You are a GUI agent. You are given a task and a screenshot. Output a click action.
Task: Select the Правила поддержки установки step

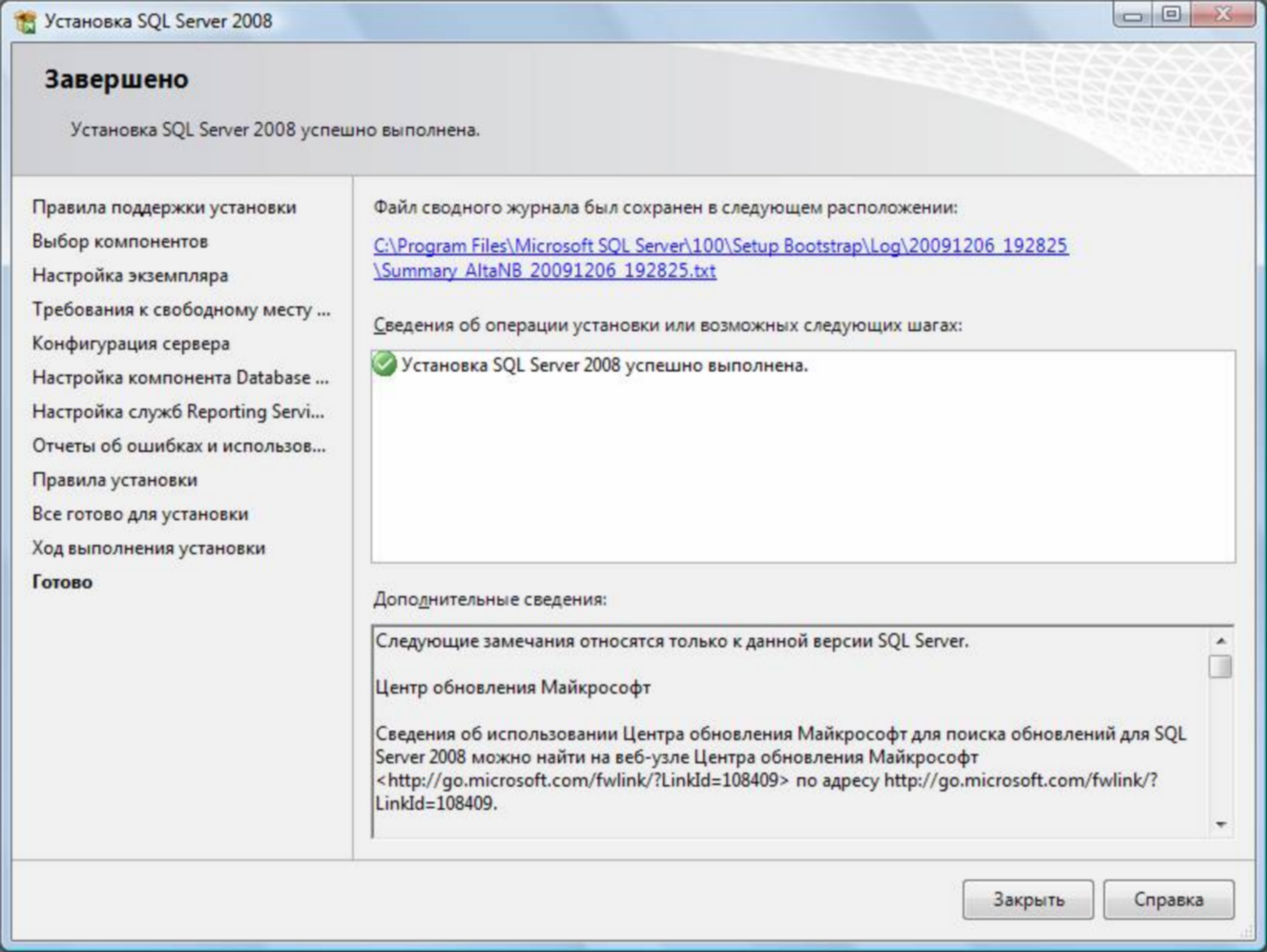(x=164, y=207)
